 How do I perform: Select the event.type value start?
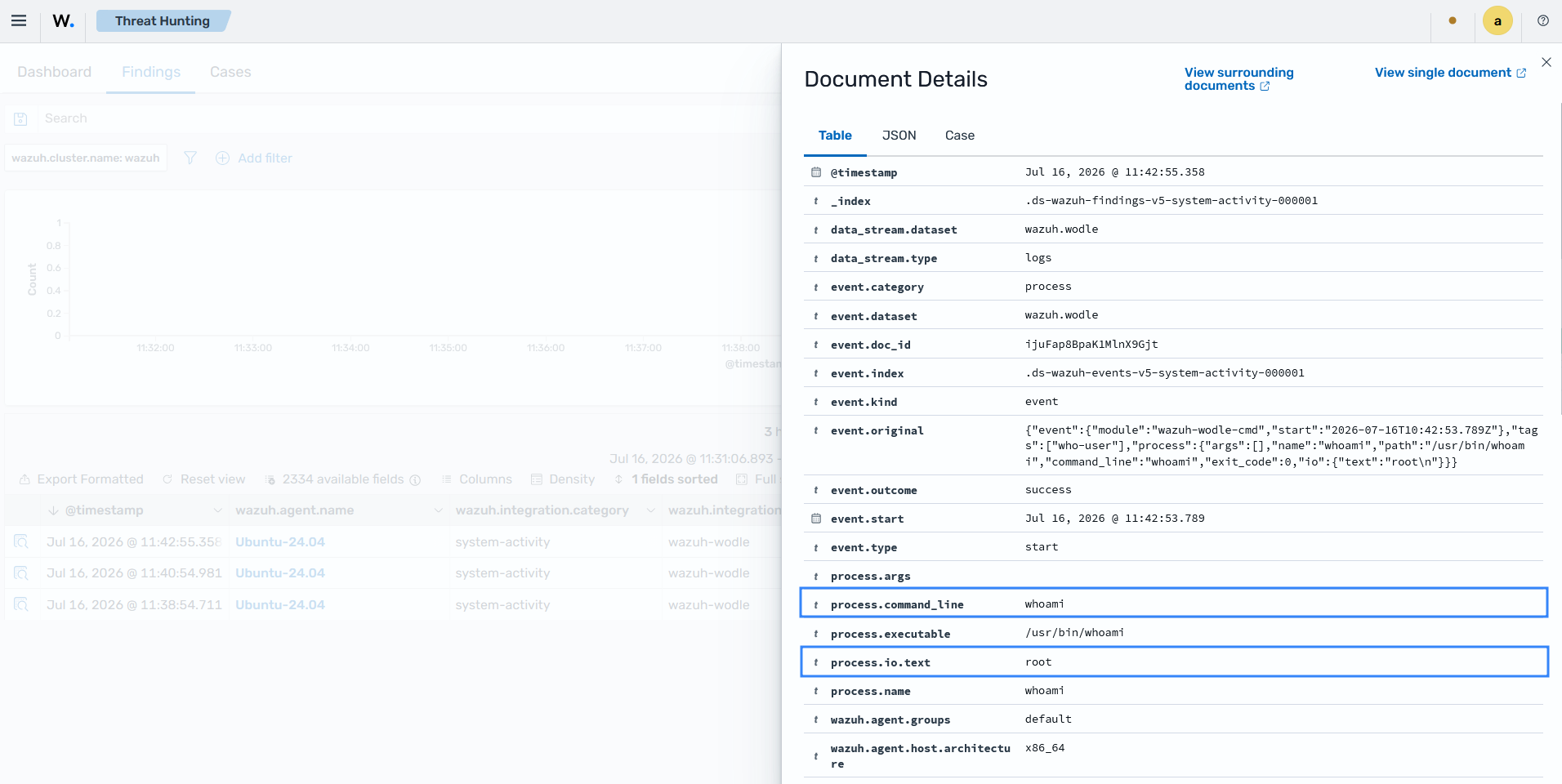point(1042,547)
